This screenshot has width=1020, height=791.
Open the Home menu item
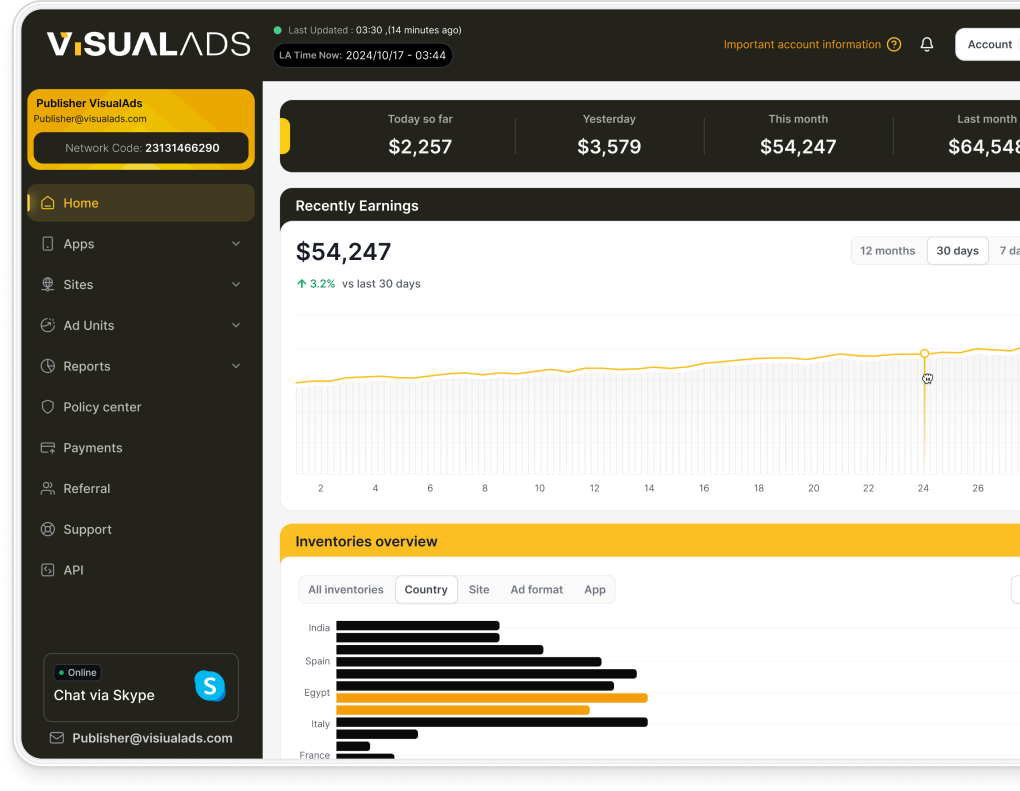pyautogui.click(x=141, y=203)
